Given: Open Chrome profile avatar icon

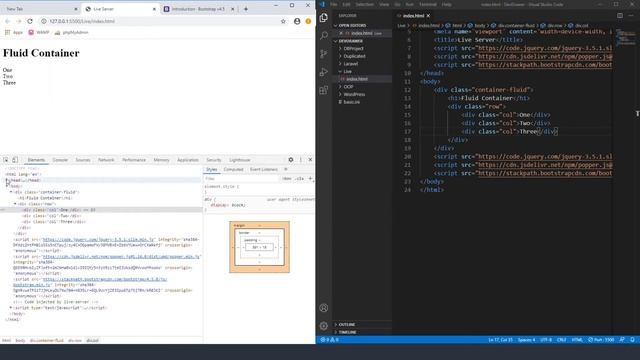Looking at the screenshot, I should 297,21.
